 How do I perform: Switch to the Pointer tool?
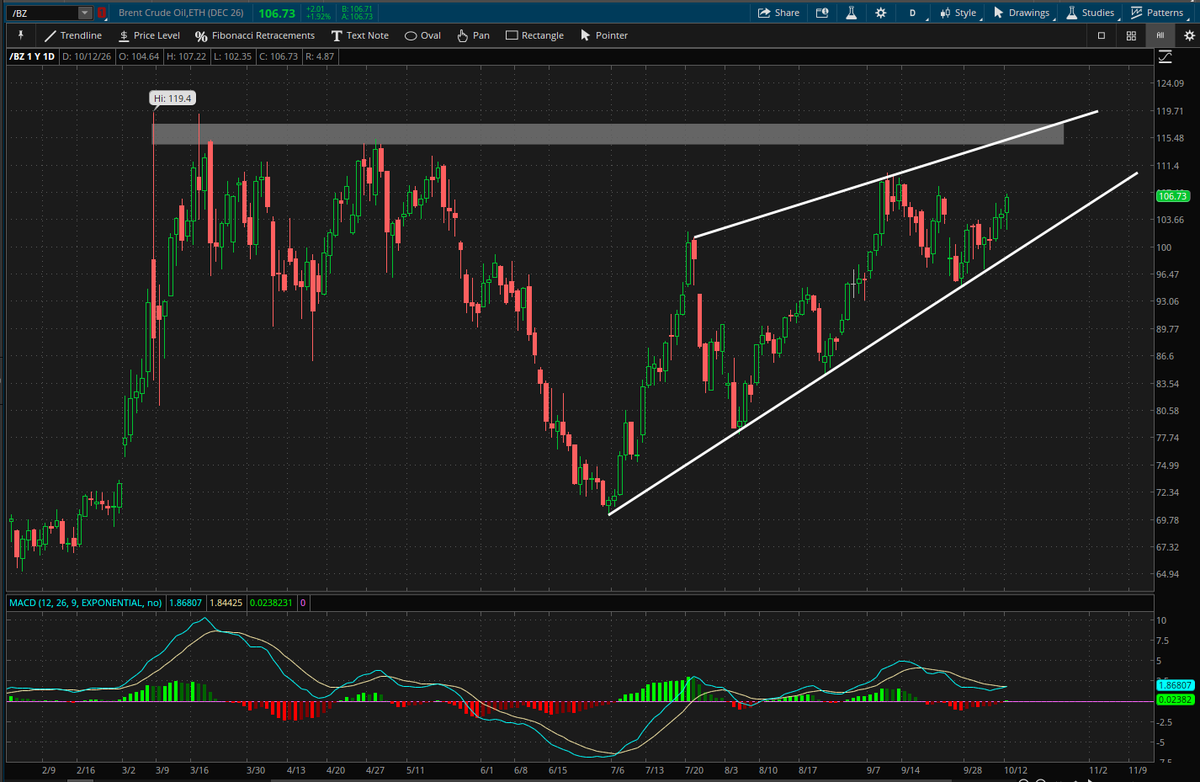[x=604, y=35]
